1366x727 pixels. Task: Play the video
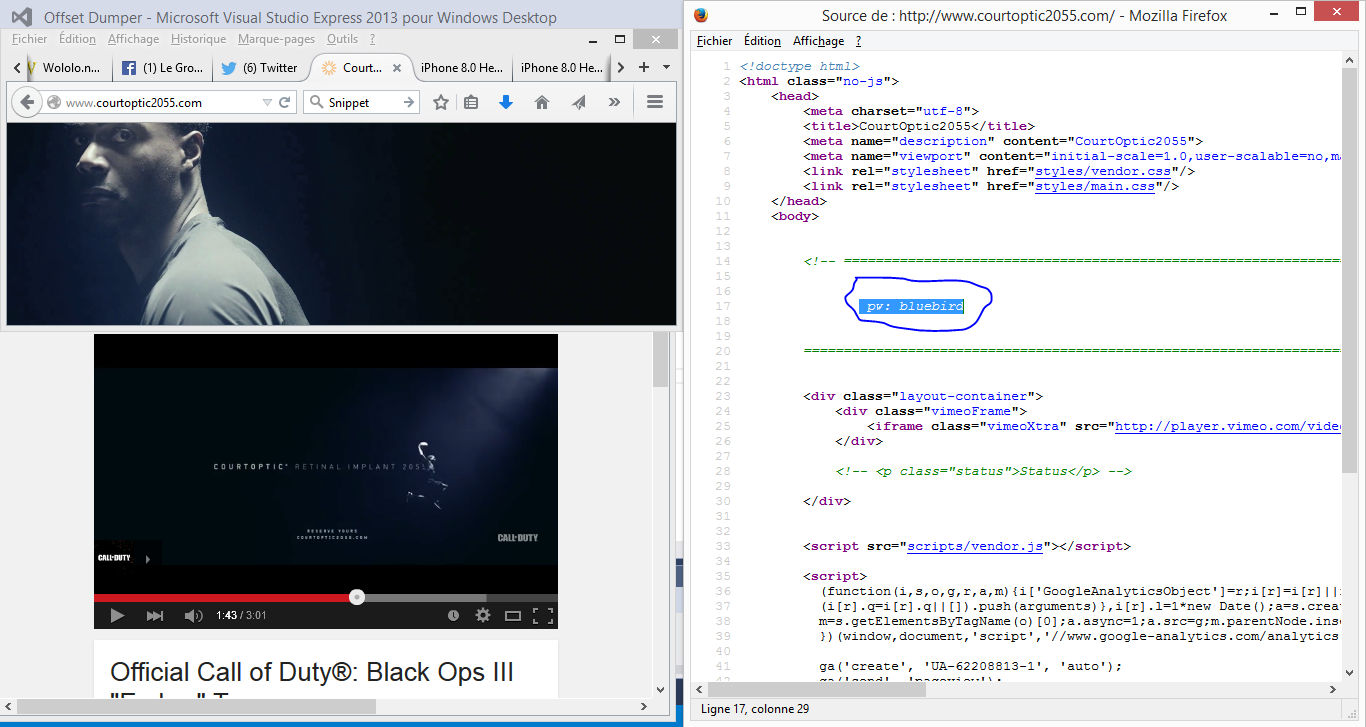pyautogui.click(x=117, y=615)
